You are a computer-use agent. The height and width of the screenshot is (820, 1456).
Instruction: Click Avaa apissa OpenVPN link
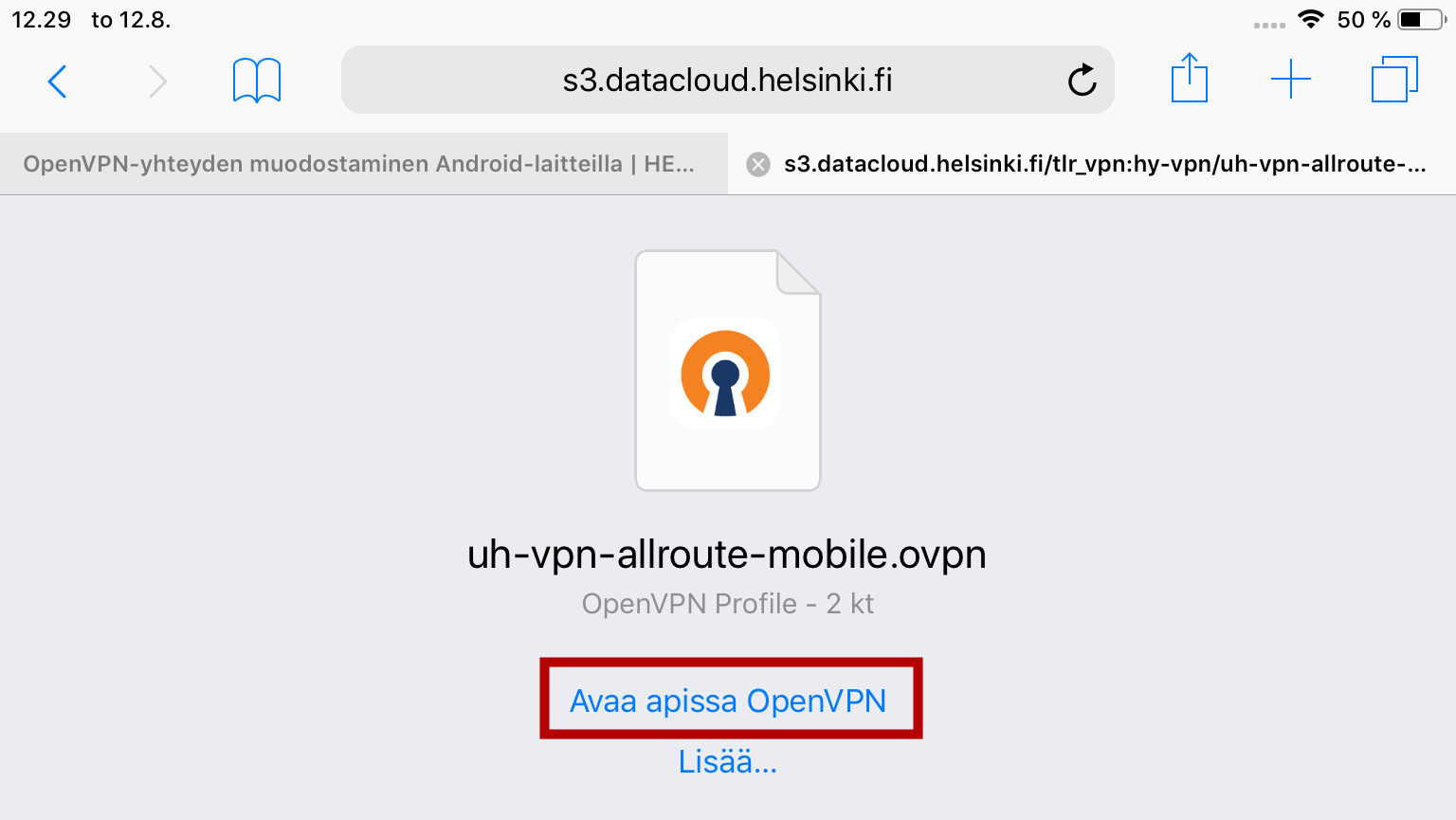tap(728, 701)
